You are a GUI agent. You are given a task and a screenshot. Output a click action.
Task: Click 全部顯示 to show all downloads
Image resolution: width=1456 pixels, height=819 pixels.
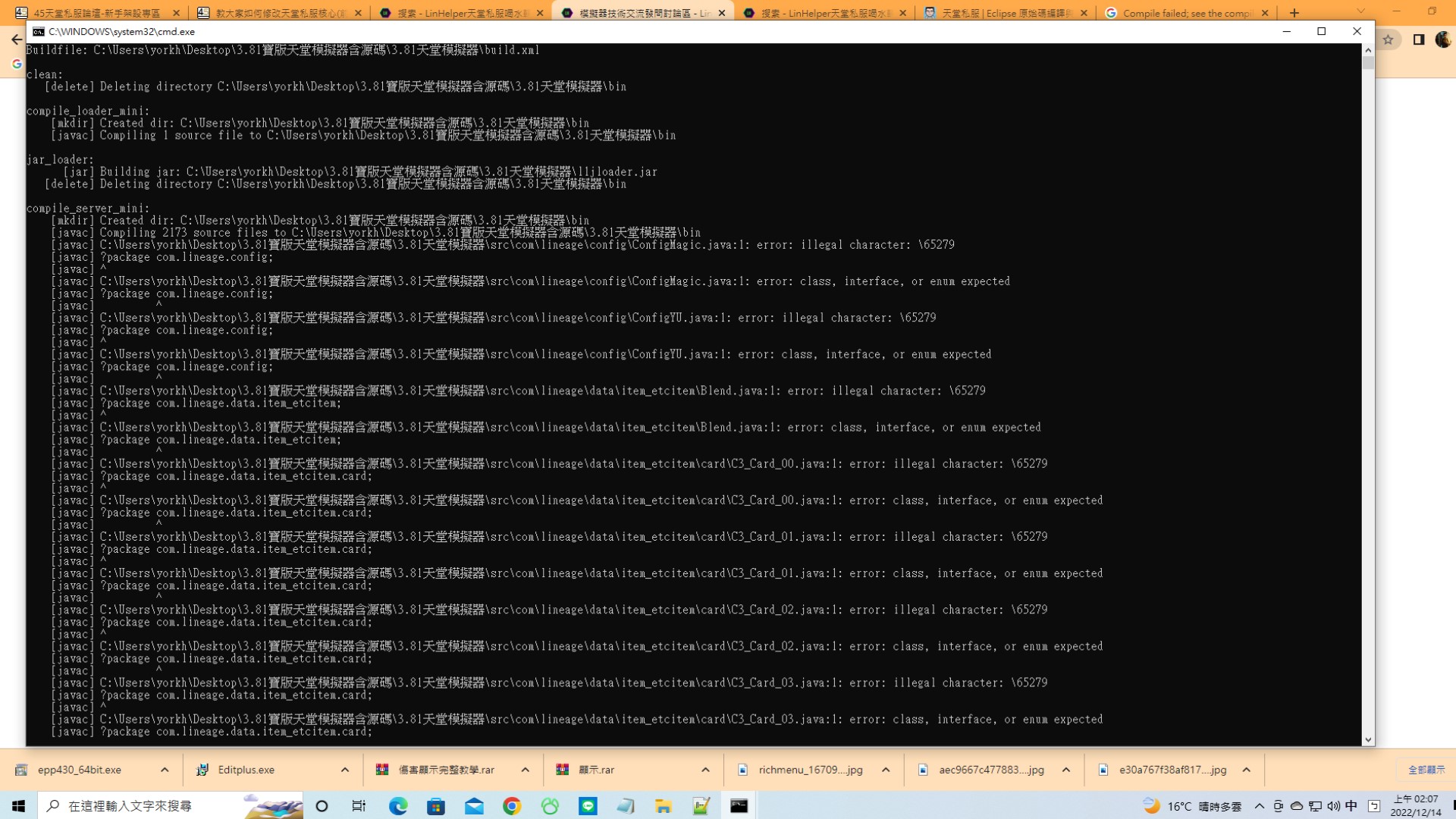pos(1426,770)
